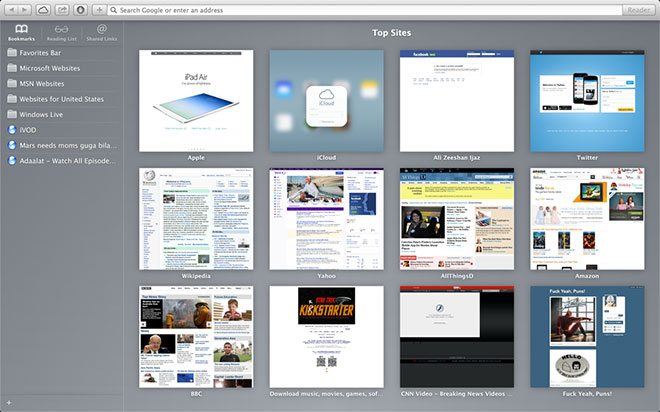Click the magnifier icon in address bar
660x412 pixels.
pos(113,10)
